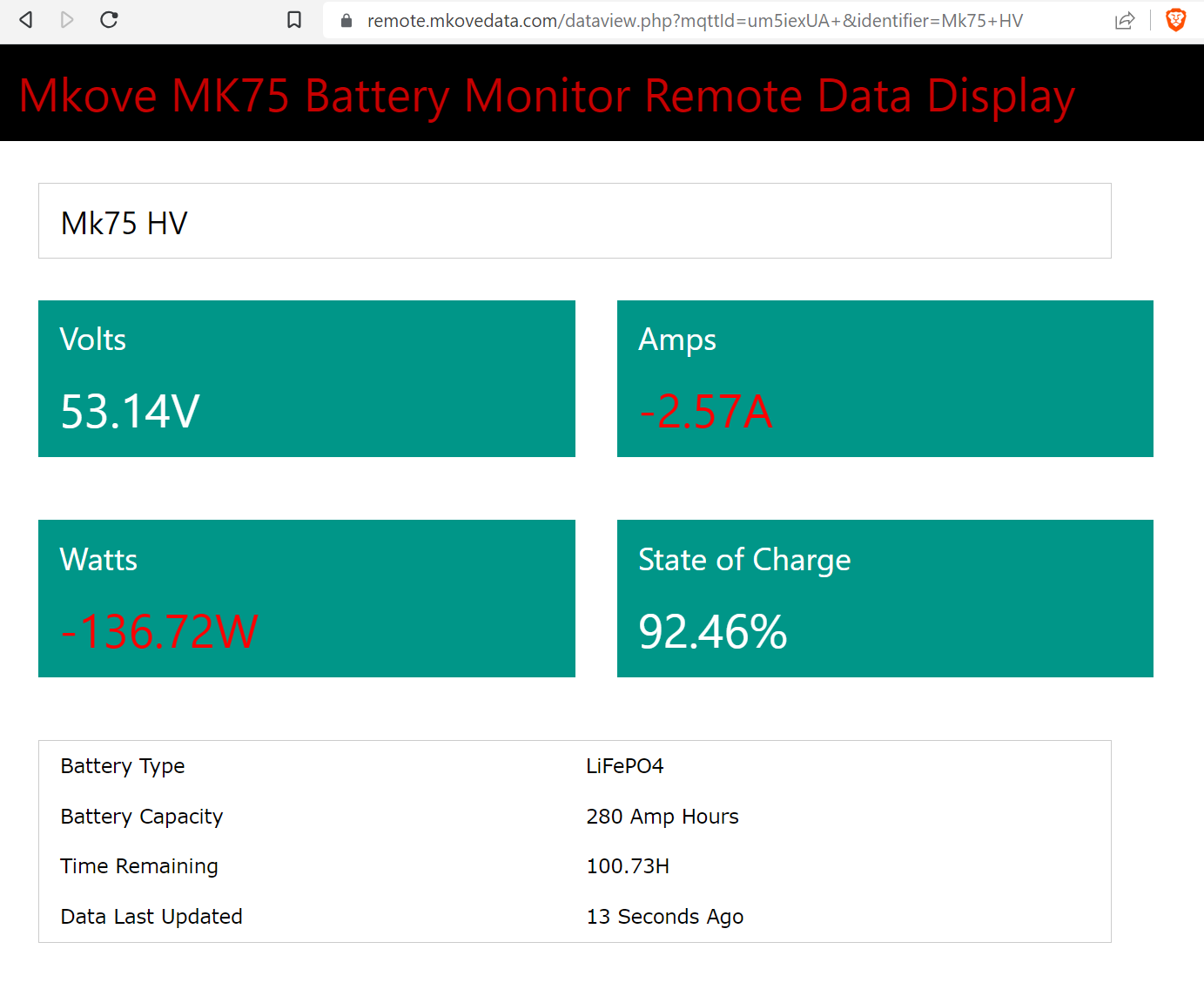This screenshot has width=1204, height=996.
Task: Focus the address bar URL text
Action: click(x=695, y=21)
